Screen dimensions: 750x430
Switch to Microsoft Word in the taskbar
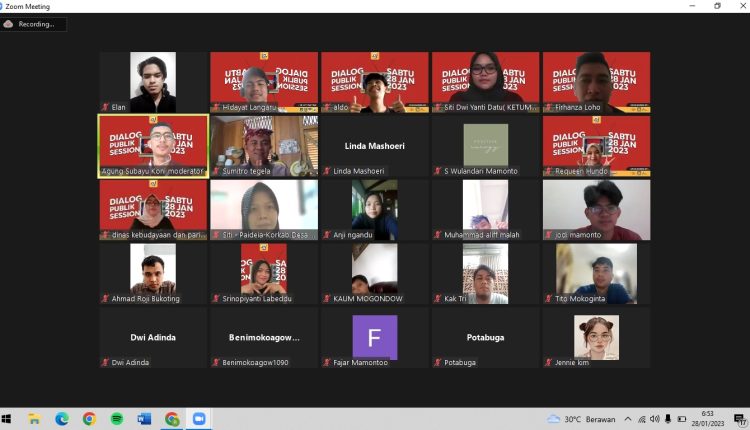[144, 419]
